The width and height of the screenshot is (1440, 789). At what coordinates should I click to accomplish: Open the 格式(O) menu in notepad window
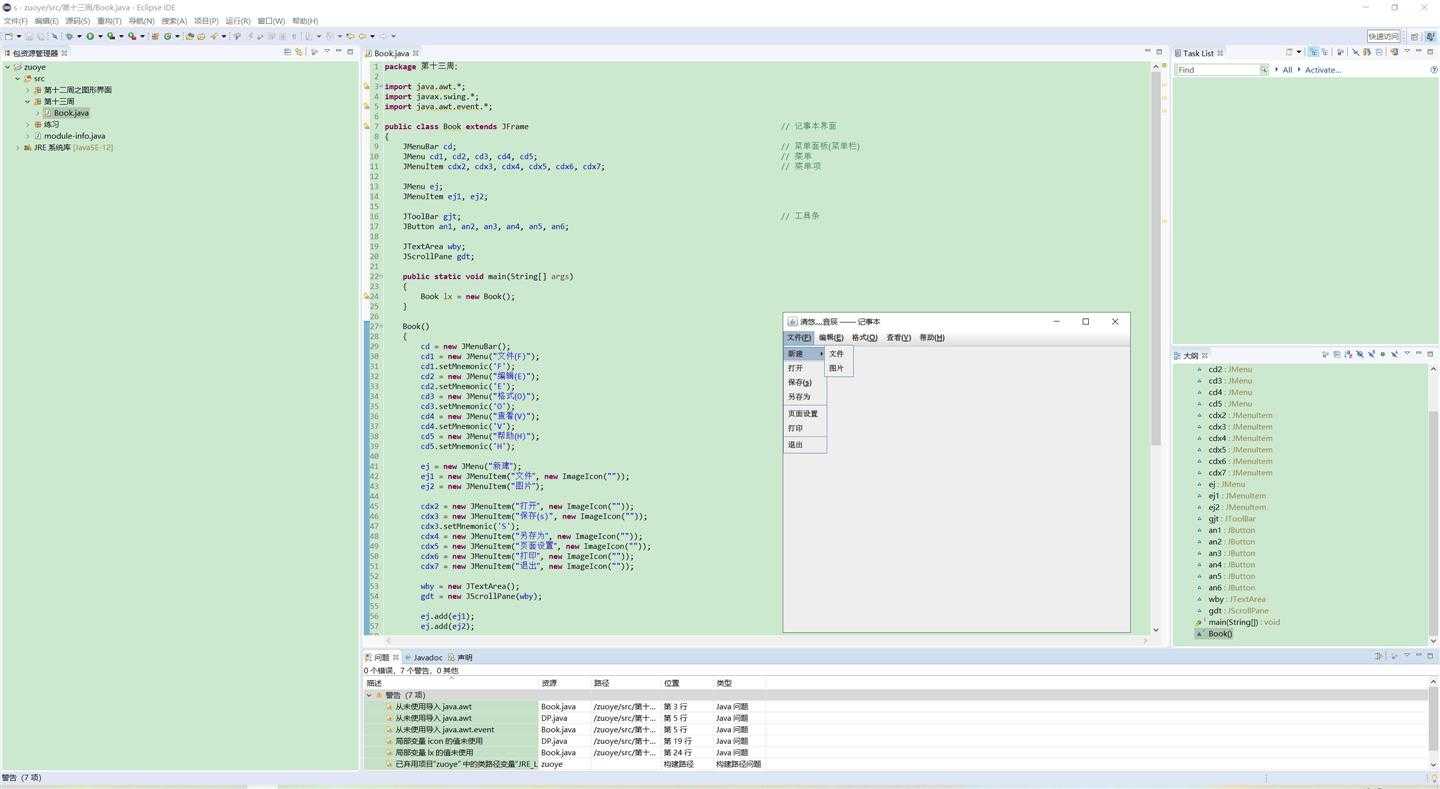(x=864, y=338)
